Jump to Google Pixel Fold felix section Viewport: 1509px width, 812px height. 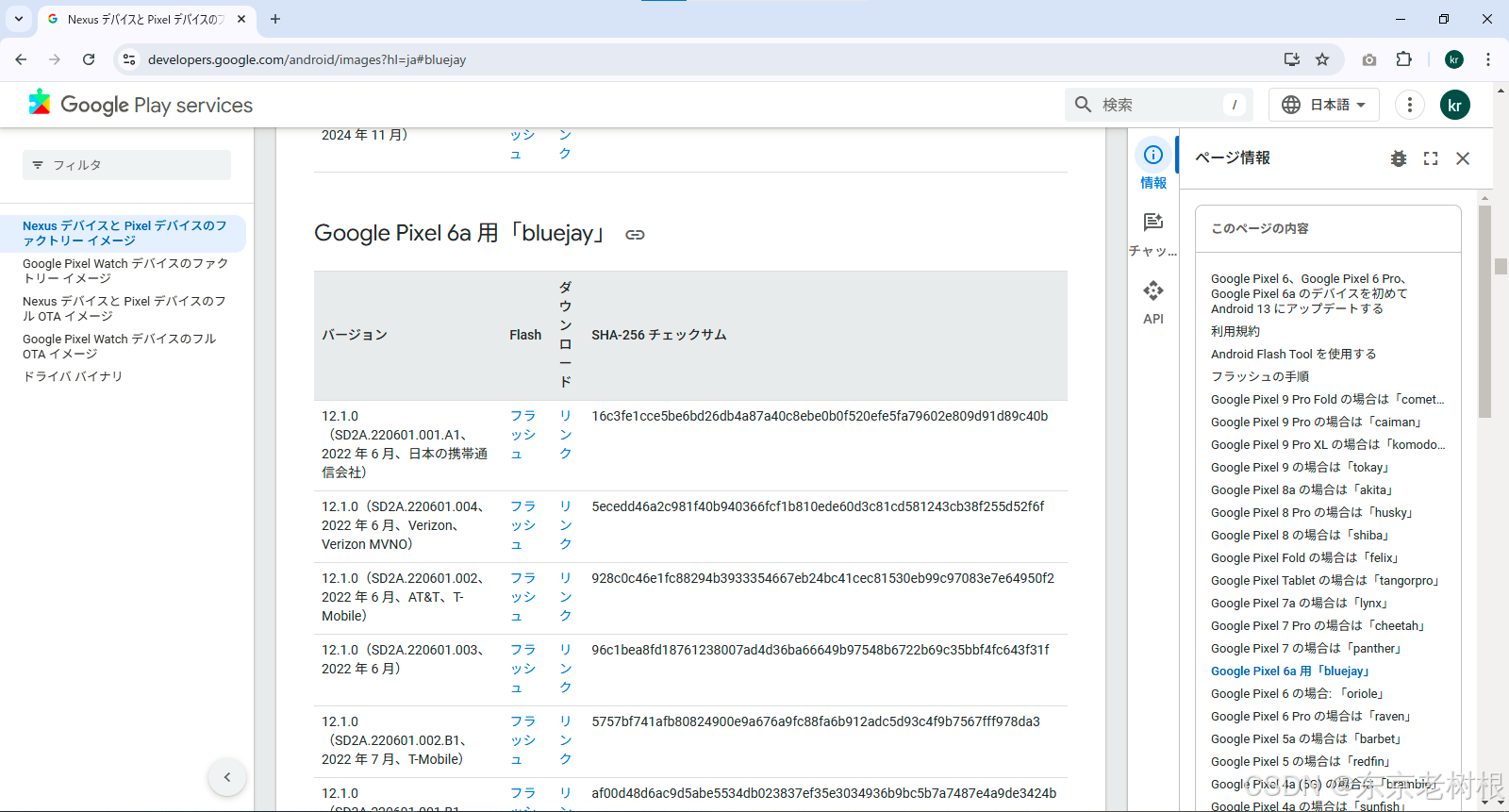pos(1305,557)
